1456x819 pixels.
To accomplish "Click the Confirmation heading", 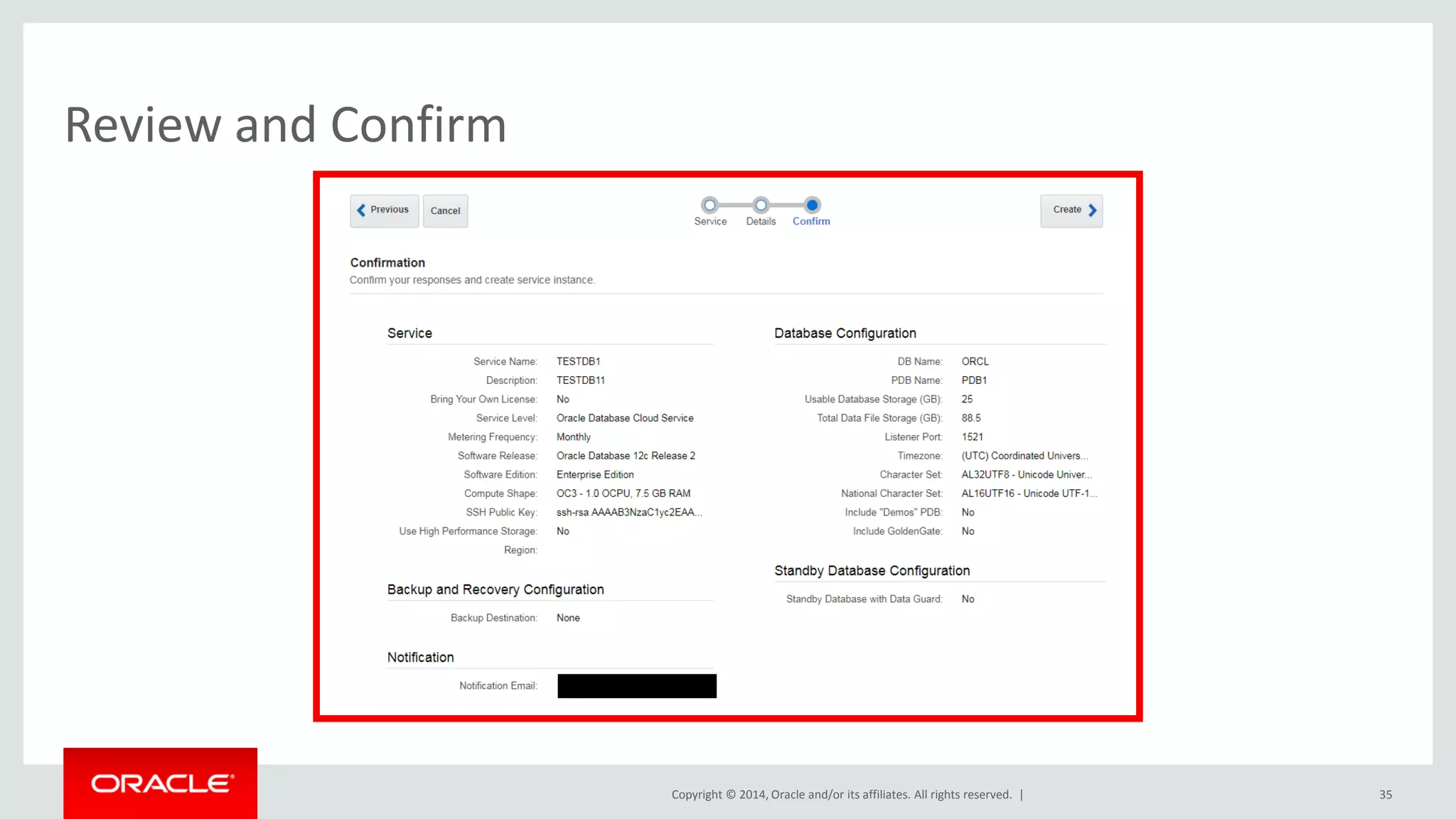I will coord(387,262).
